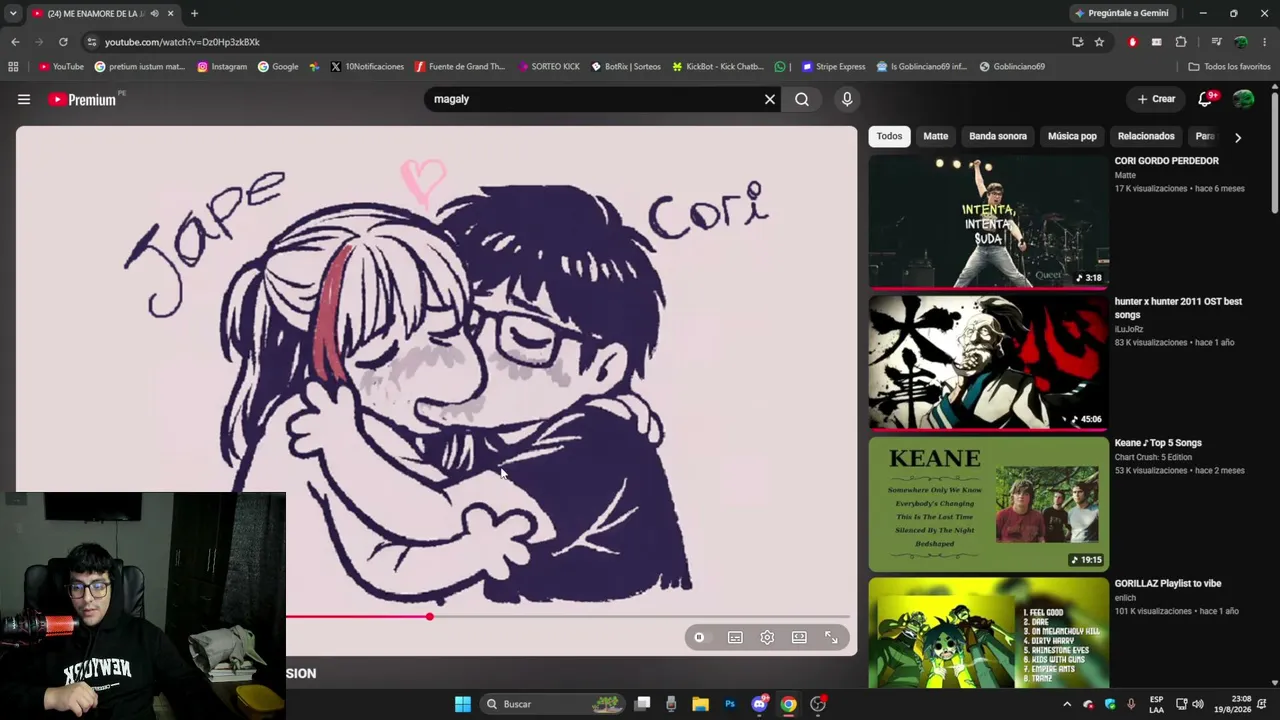Viewport: 1280px width, 720px height.
Task: Select the Todos filter chip
Action: (x=889, y=136)
